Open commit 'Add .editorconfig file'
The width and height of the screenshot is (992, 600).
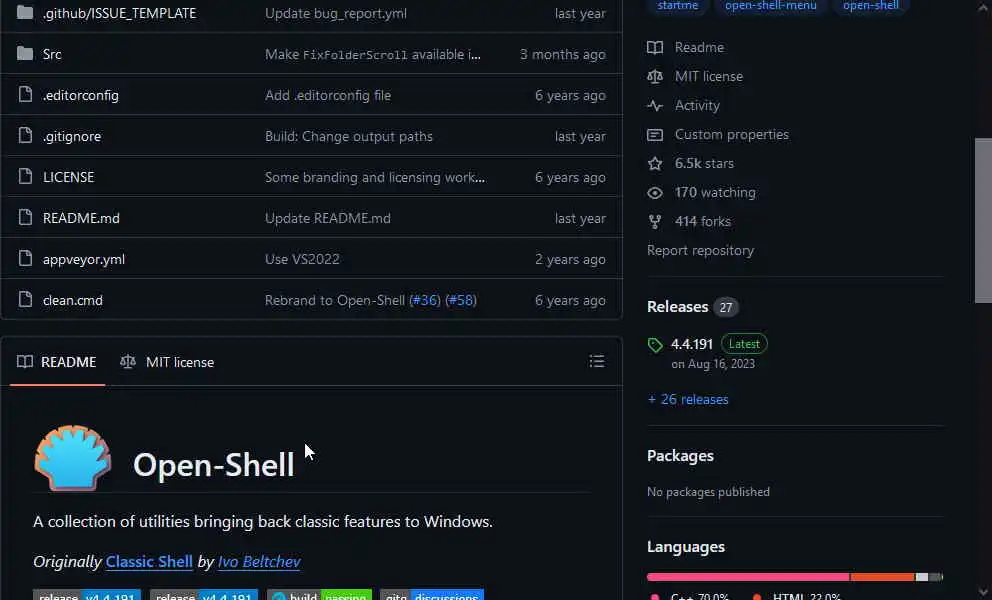[x=327, y=96]
